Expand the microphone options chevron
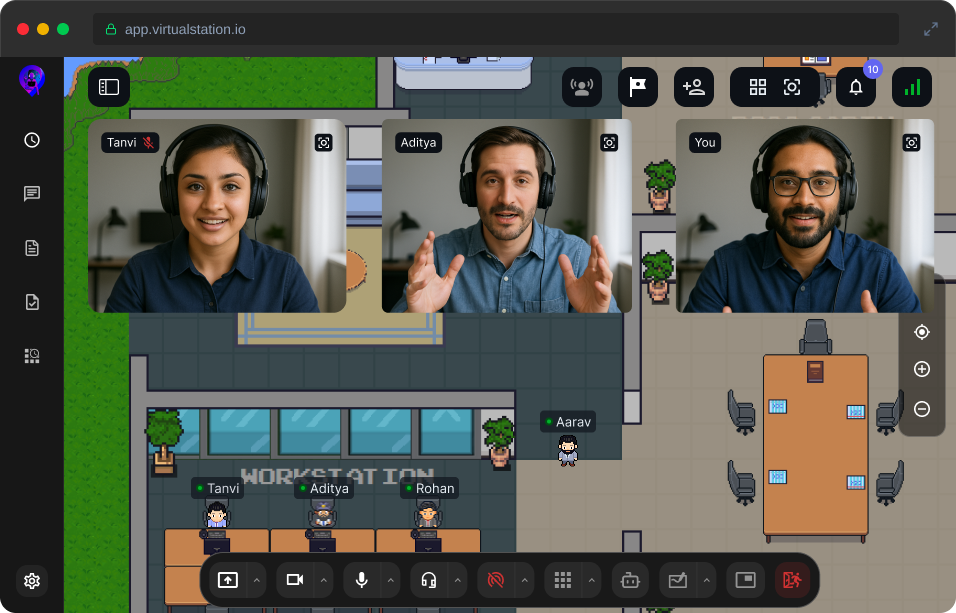 (390, 580)
